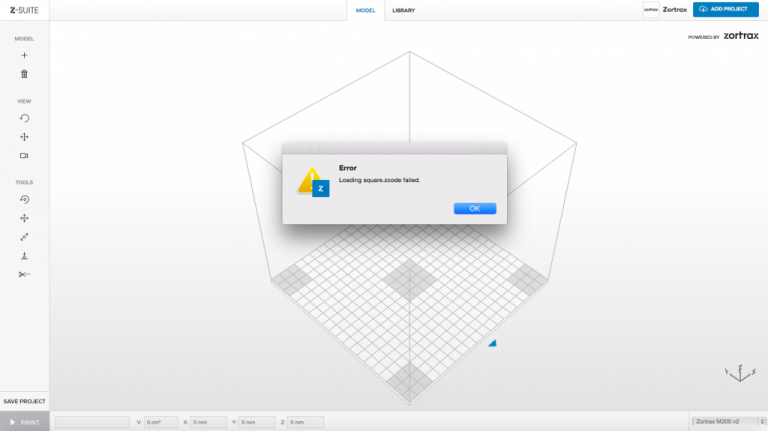Select the pan view arrows icon
Image resolution: width=768 pixels, height=431 pixels.
(24, 137)
